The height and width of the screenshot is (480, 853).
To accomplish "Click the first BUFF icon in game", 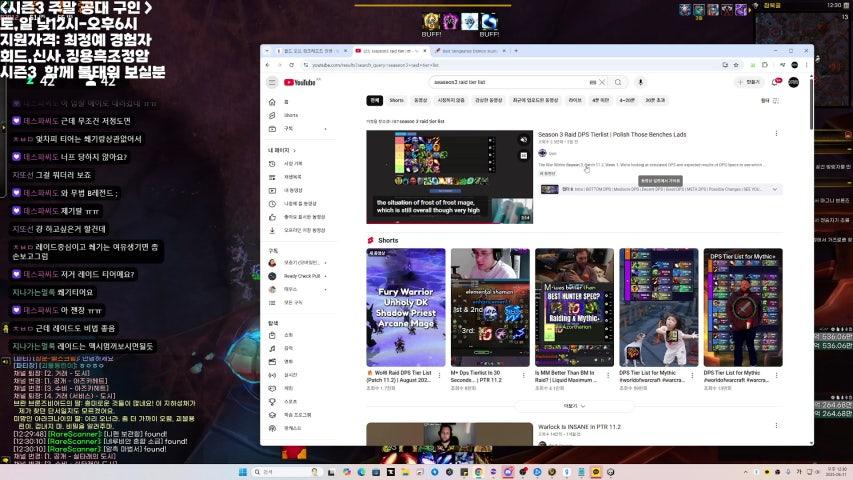I will 431,22.
